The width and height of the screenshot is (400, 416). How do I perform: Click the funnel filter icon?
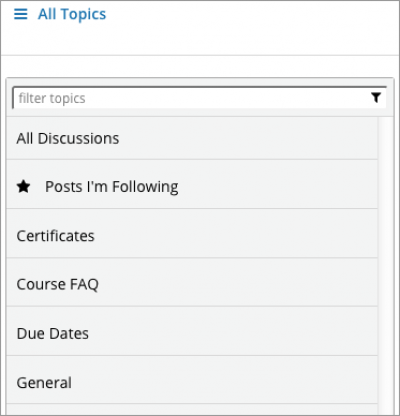click(x=376, y=98)
